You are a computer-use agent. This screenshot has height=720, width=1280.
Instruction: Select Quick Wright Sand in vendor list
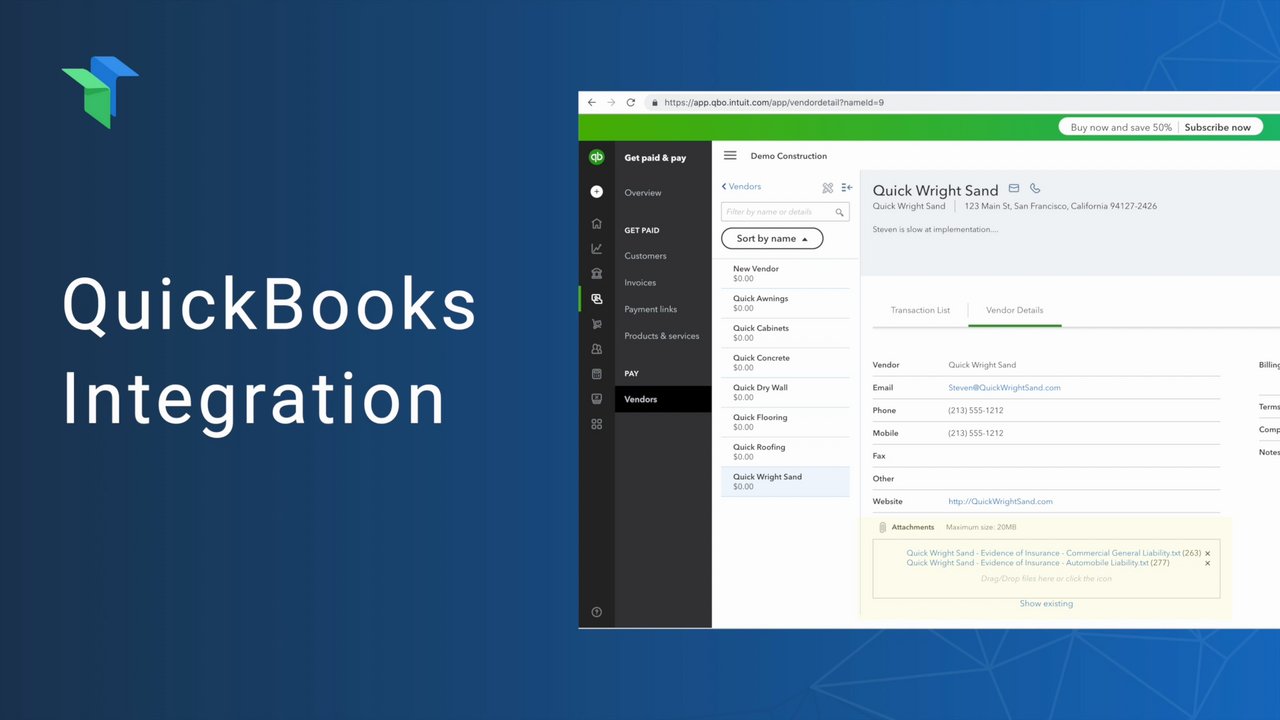point(786,481)
